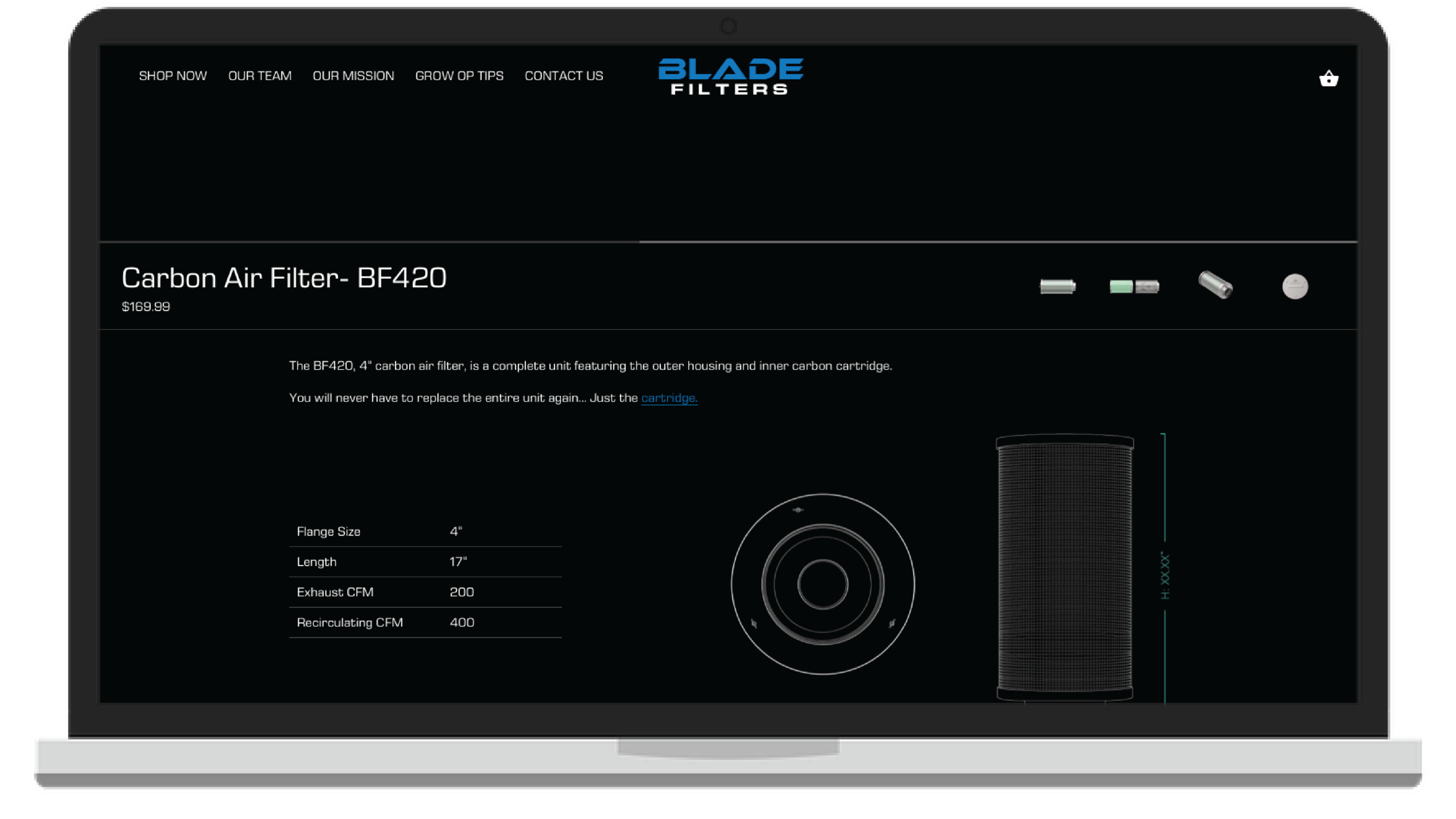Select the round end-cap thumbnail
The height and width of the screenshot is (819, 1456).
1295,286
